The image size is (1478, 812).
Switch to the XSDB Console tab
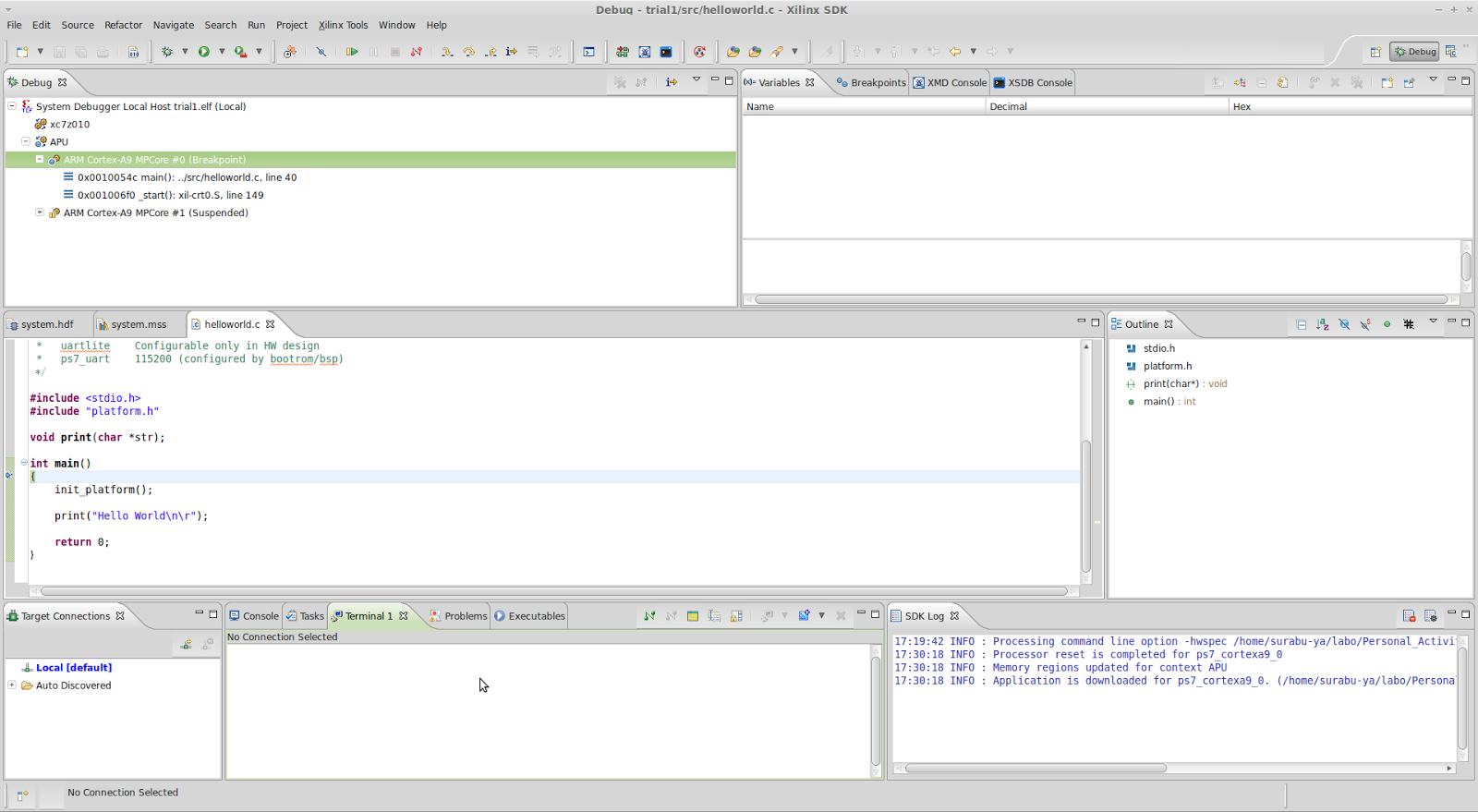[x=1033, y=82]
